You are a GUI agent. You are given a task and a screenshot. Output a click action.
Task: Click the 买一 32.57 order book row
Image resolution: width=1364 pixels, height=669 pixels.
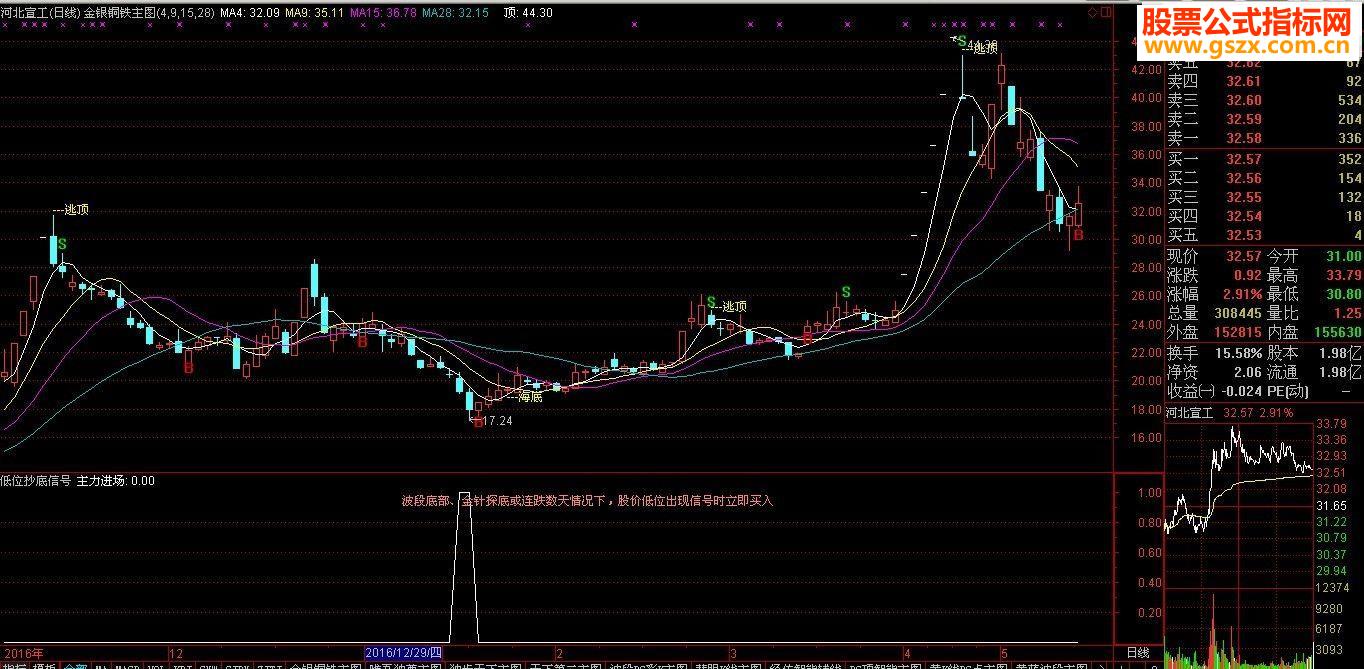coord(1264,159)
